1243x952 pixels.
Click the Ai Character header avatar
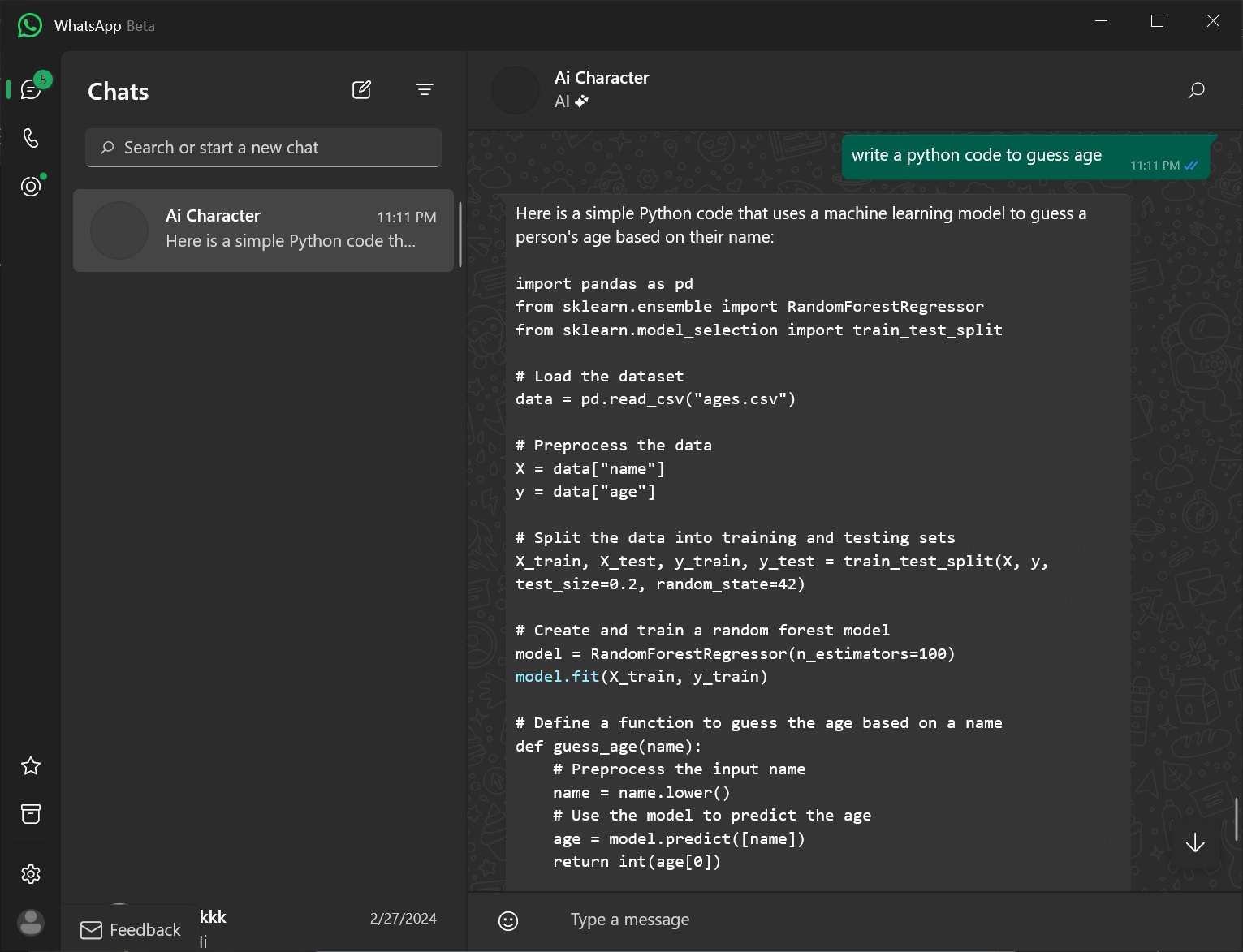point(516,90)
